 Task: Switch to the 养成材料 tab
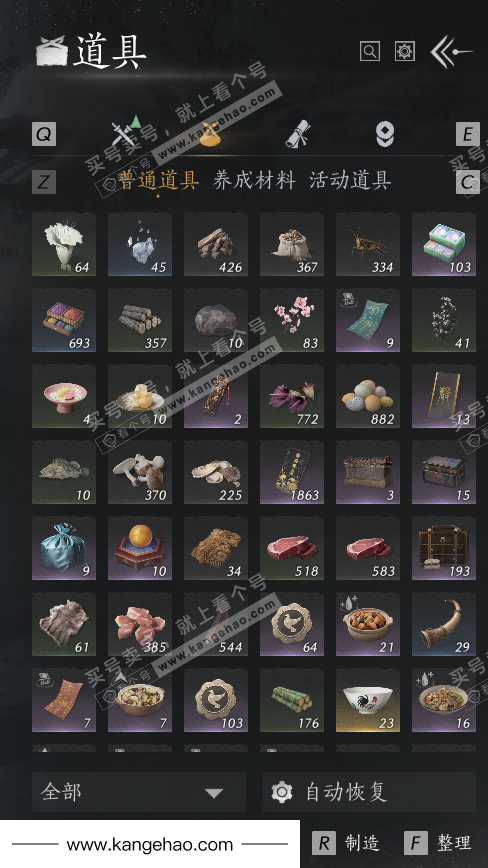click(x=255, y=180)
